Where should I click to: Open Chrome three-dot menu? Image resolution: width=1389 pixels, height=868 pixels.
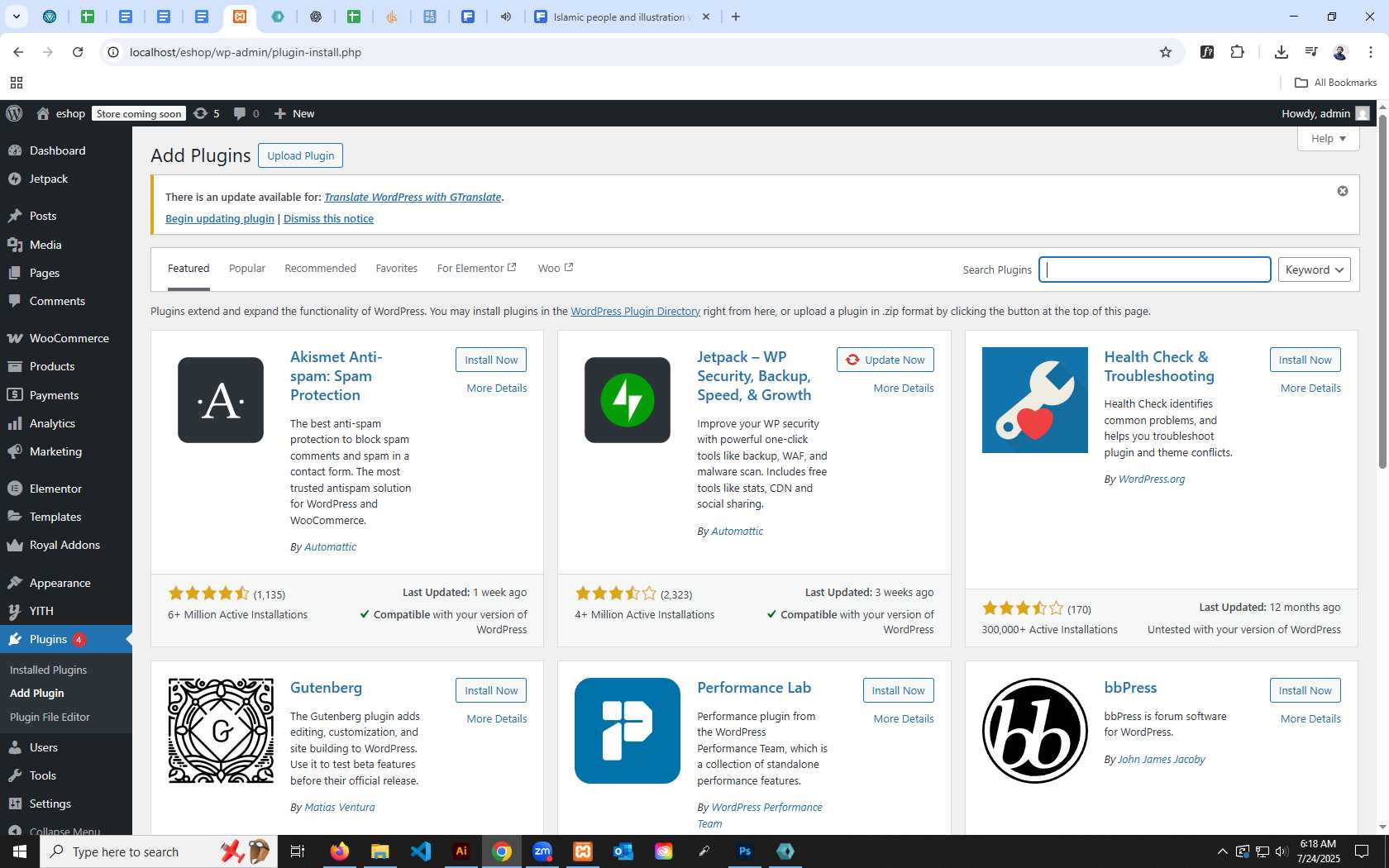(x=1370, y=52)
